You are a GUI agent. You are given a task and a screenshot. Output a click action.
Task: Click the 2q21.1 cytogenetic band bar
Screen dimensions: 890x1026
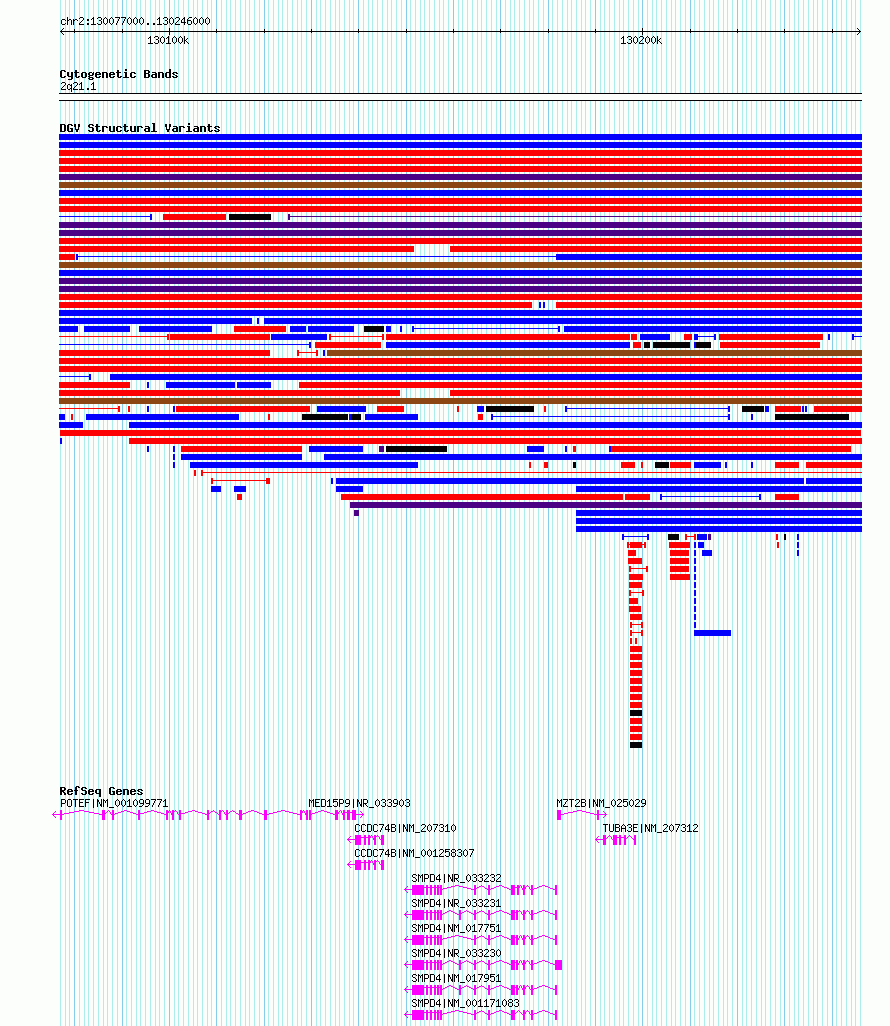(x=460, y=97)
